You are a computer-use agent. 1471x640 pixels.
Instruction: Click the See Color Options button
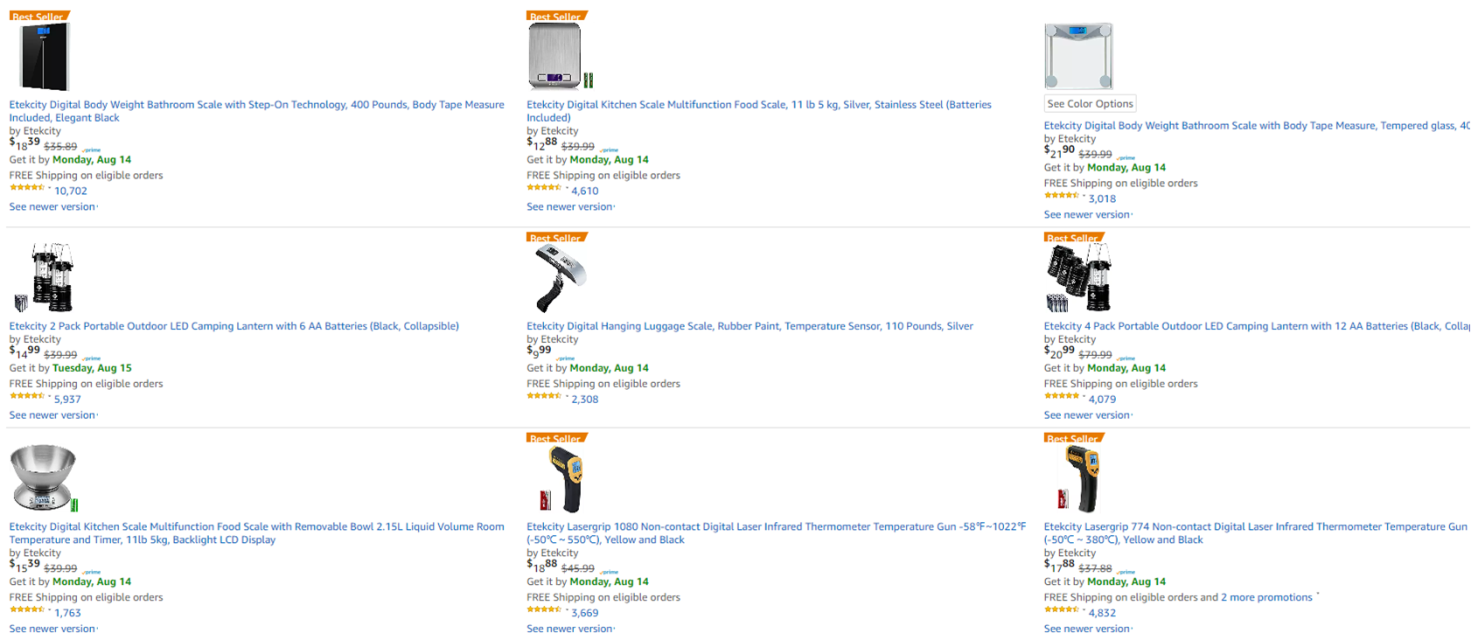[x=1090, y=104]
